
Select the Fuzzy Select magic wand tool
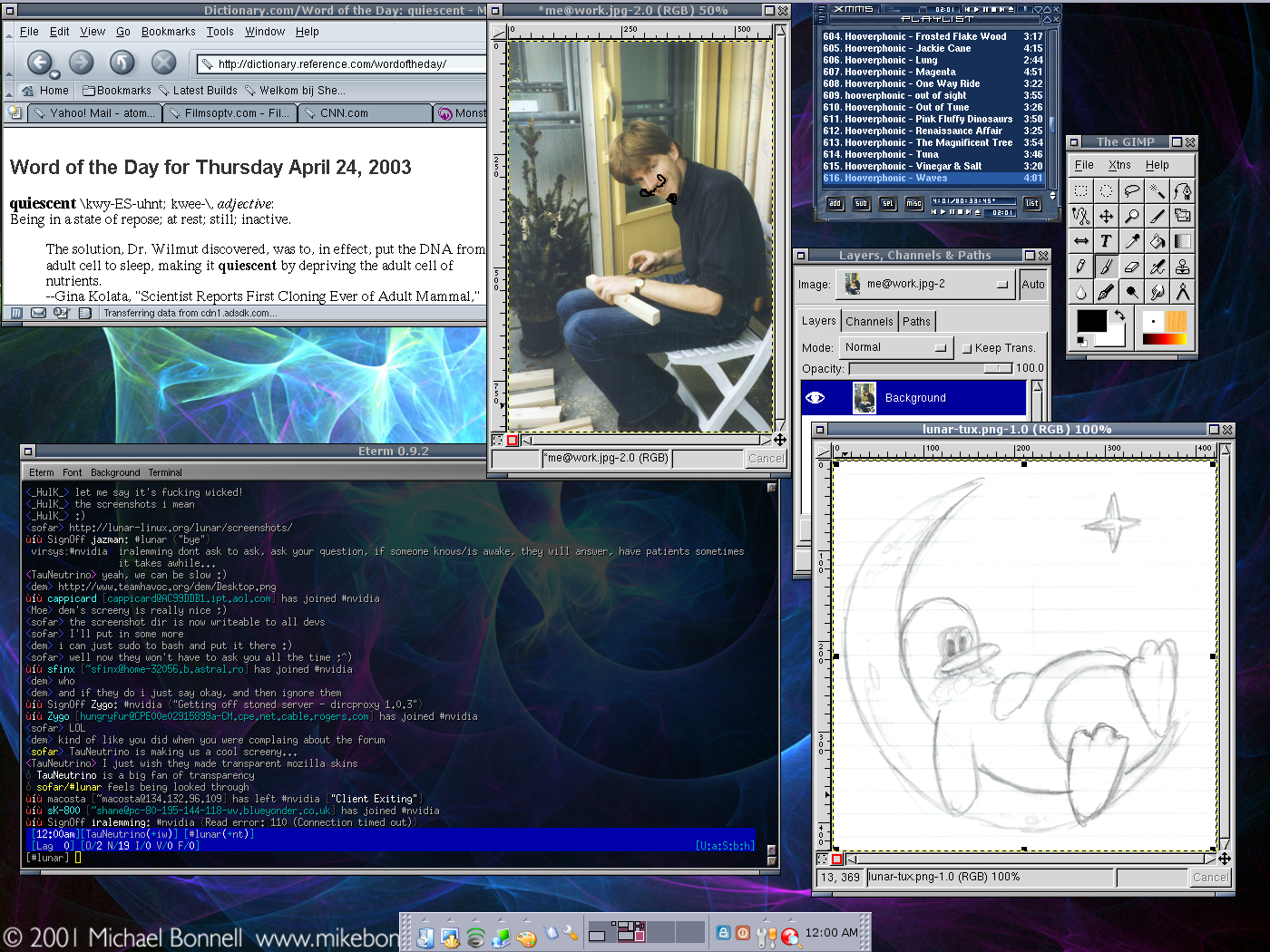click(x=1157, y=190)
